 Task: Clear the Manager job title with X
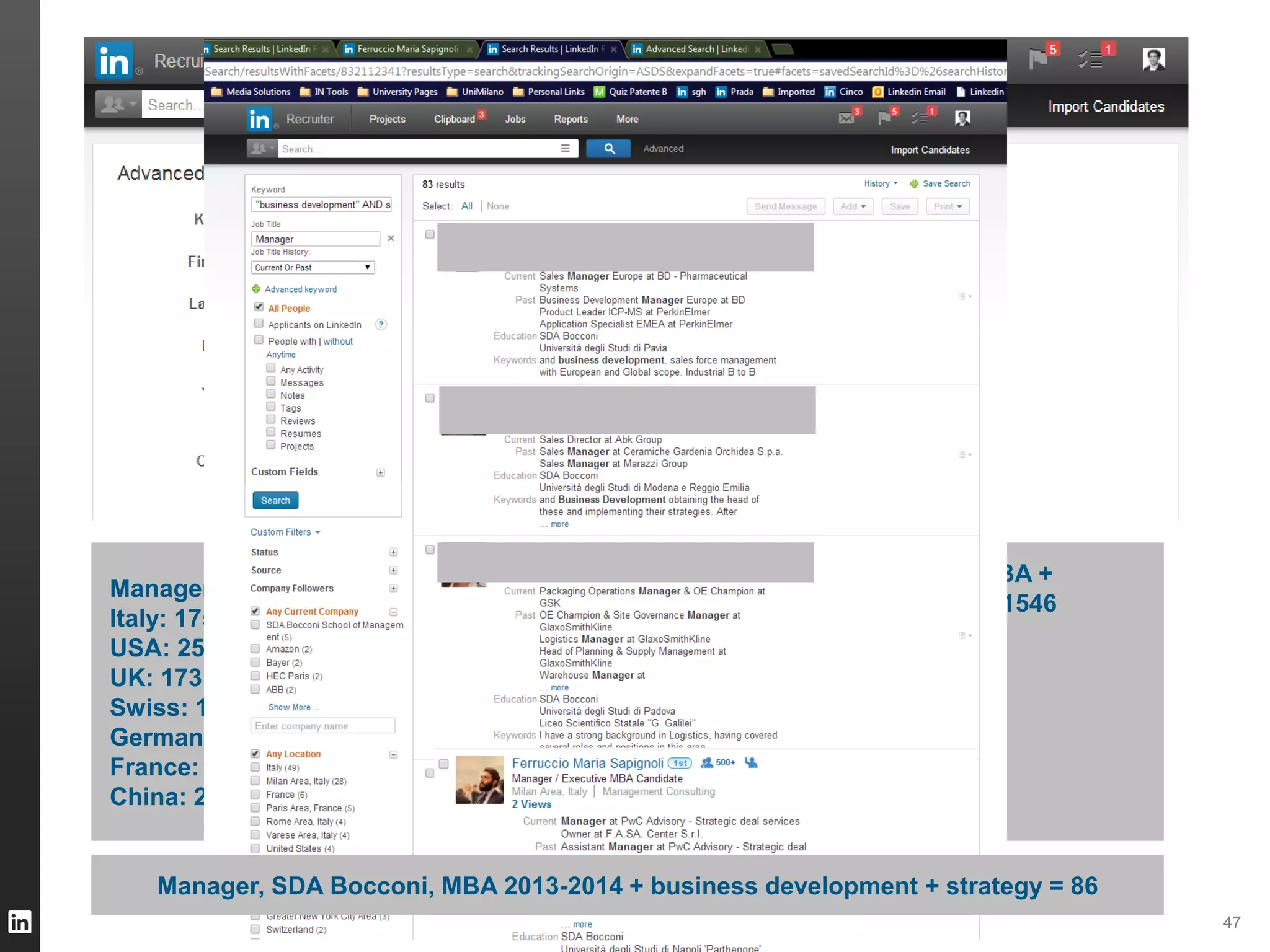pos(391,239)
